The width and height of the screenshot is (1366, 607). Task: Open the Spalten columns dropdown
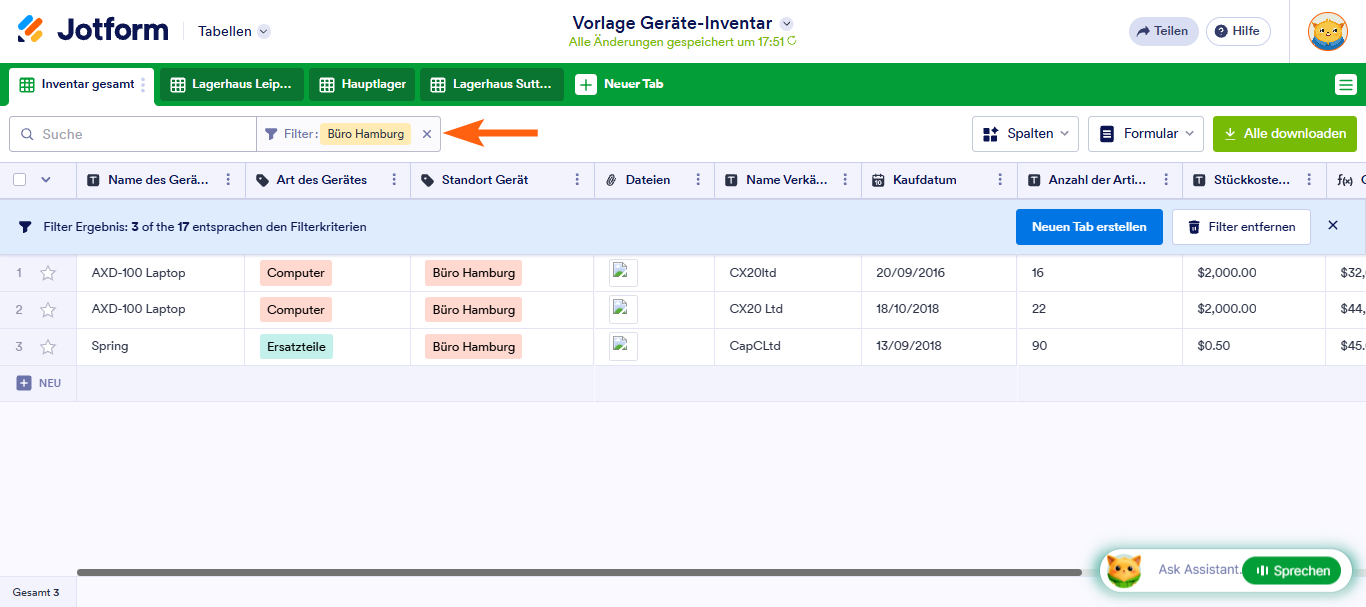coord(1025,133)
